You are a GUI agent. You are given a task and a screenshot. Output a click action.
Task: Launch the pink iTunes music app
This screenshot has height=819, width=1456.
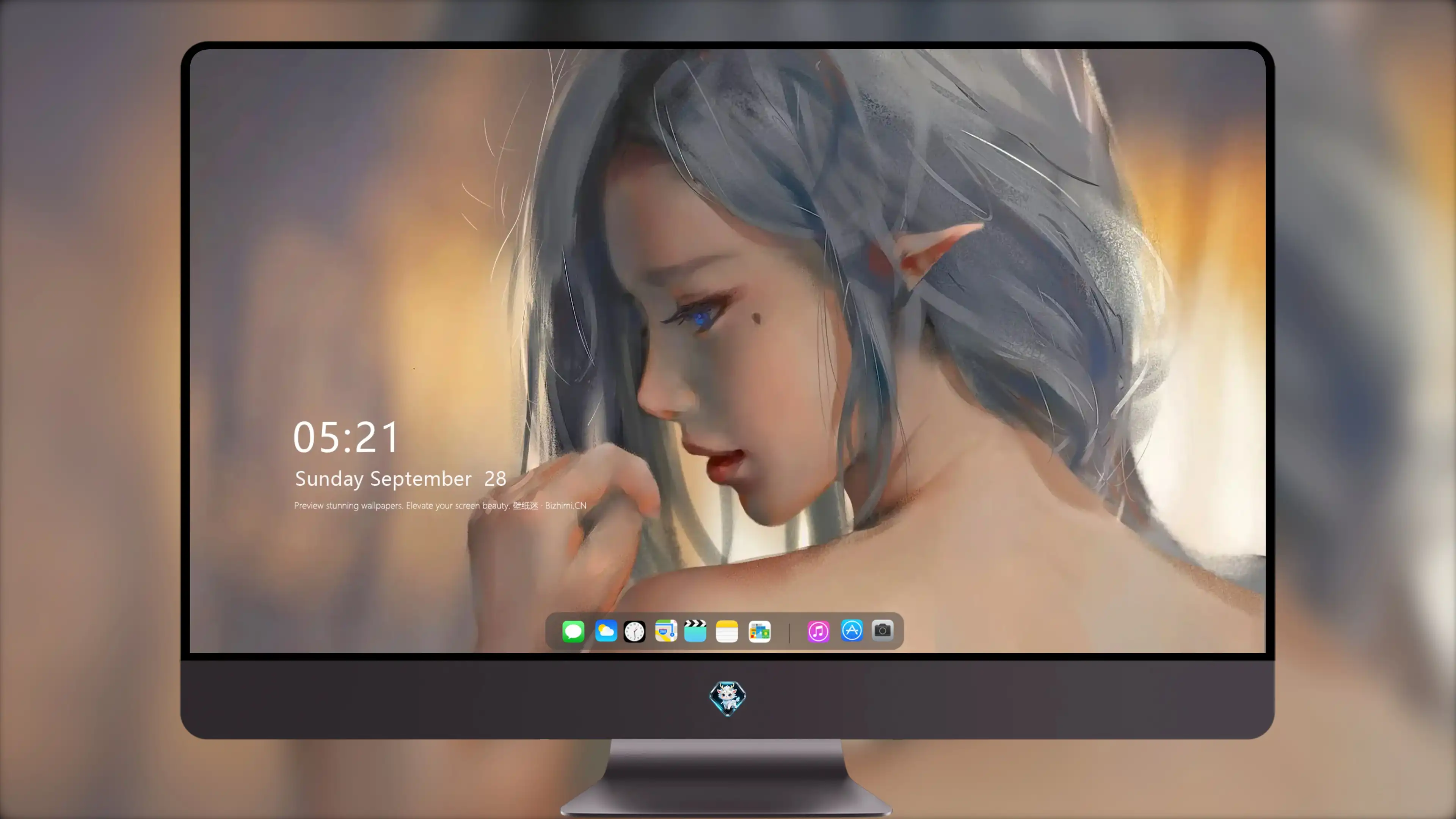click(818, 631)
